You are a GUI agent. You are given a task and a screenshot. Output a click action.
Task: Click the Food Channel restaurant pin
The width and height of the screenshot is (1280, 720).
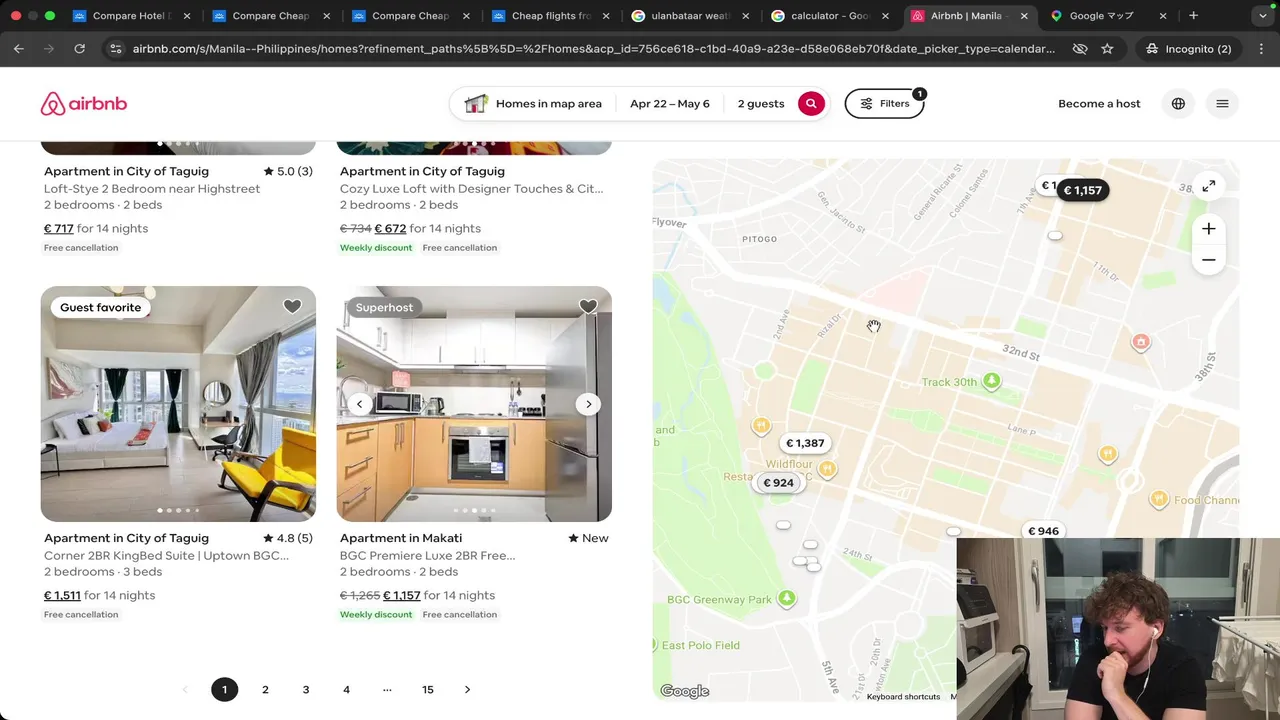[x=1158, y=499]
